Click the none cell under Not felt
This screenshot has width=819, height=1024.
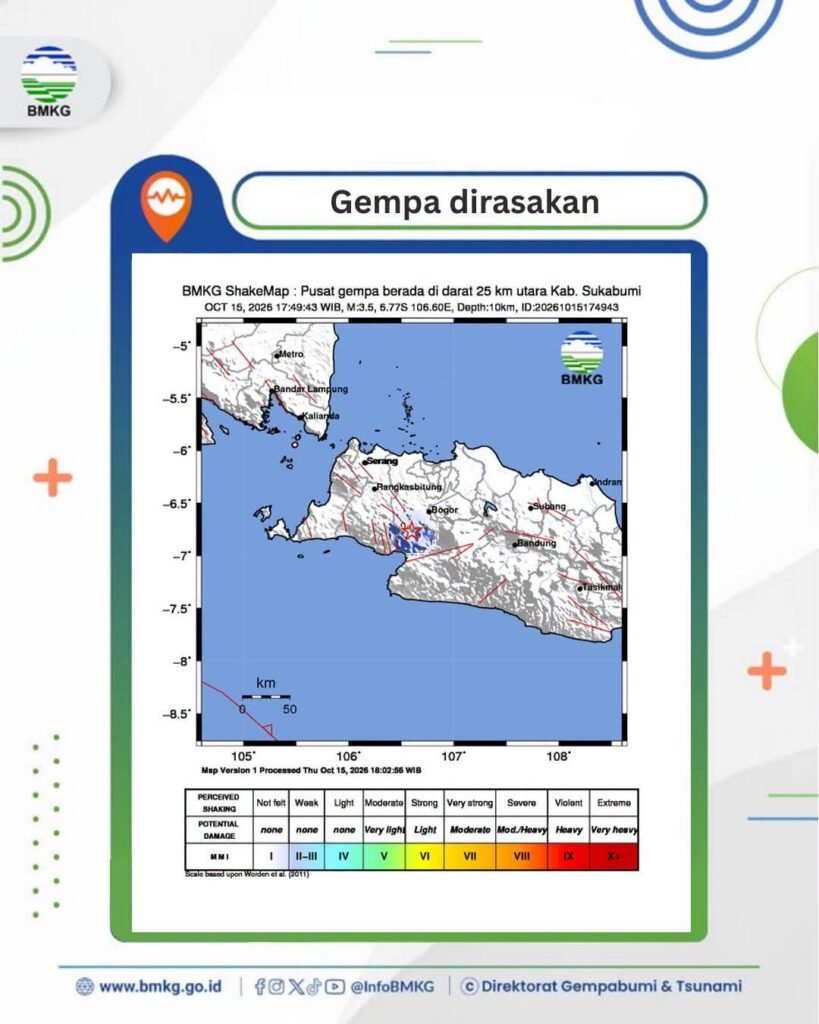pyautogui.click(x=271, y=829)
